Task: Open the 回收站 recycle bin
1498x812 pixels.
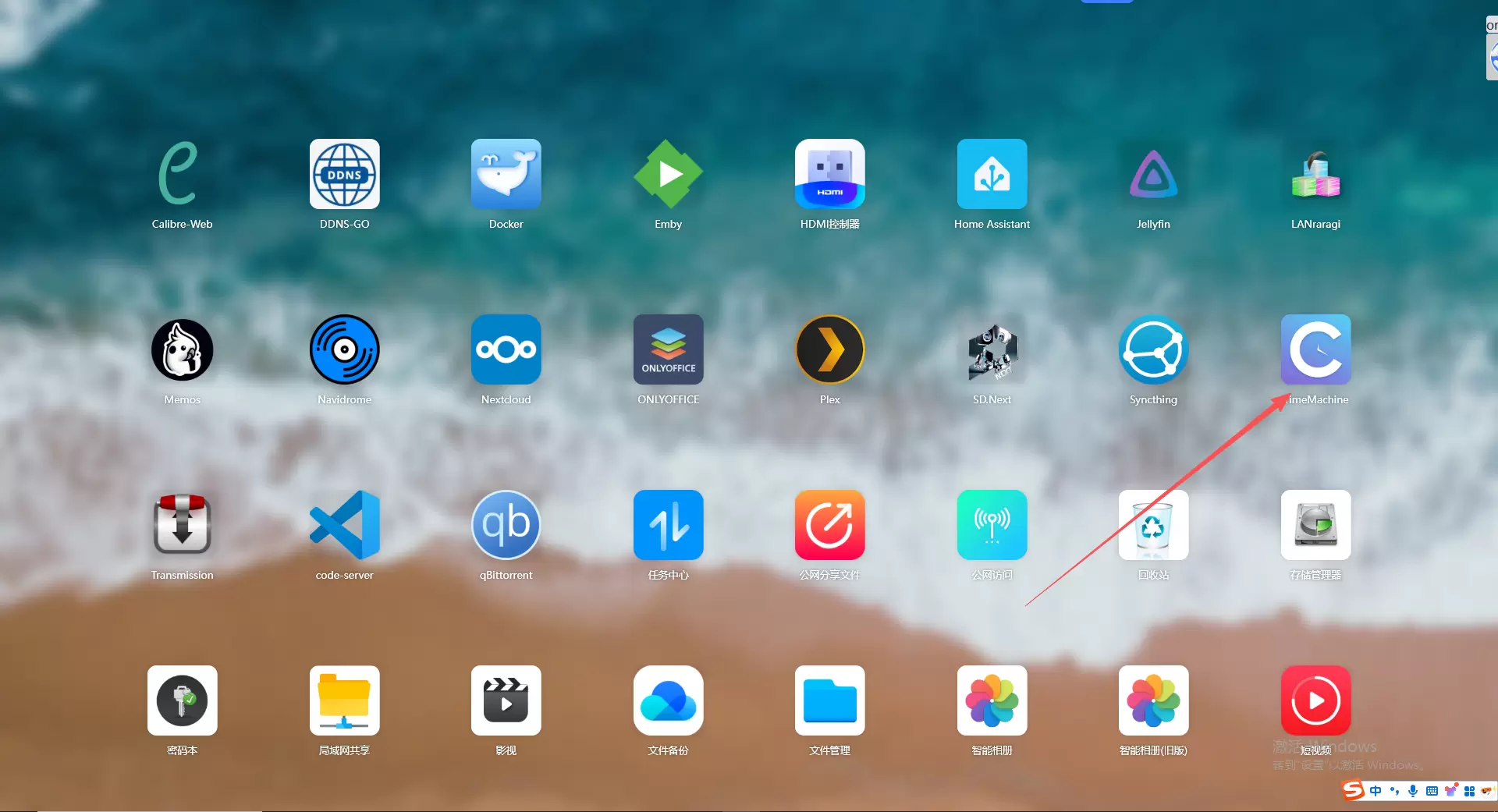Action: pos(1153,525)
